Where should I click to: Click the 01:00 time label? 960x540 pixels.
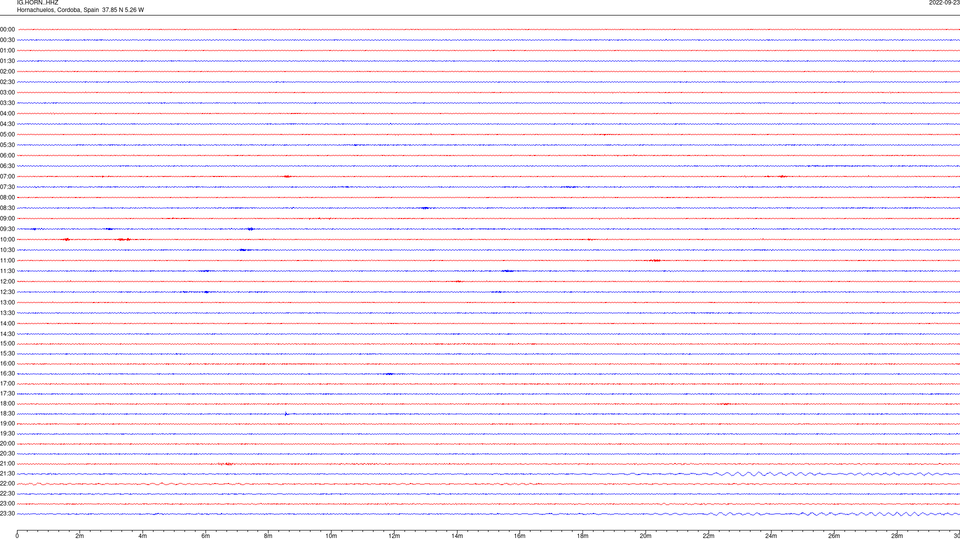pyautogui.click(x=7, y=50)
